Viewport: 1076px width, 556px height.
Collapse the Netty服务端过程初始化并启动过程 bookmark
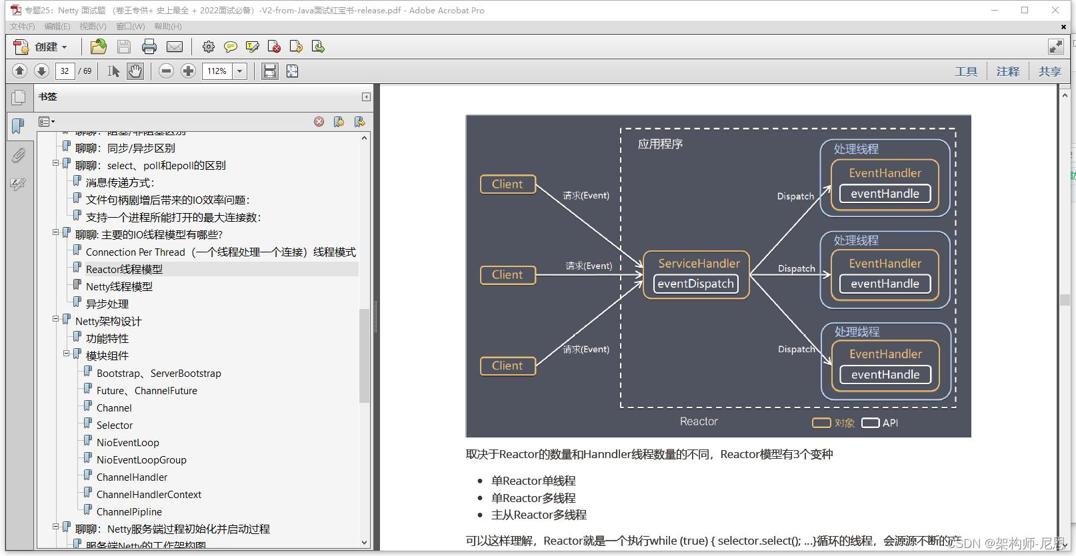point(56,527)
